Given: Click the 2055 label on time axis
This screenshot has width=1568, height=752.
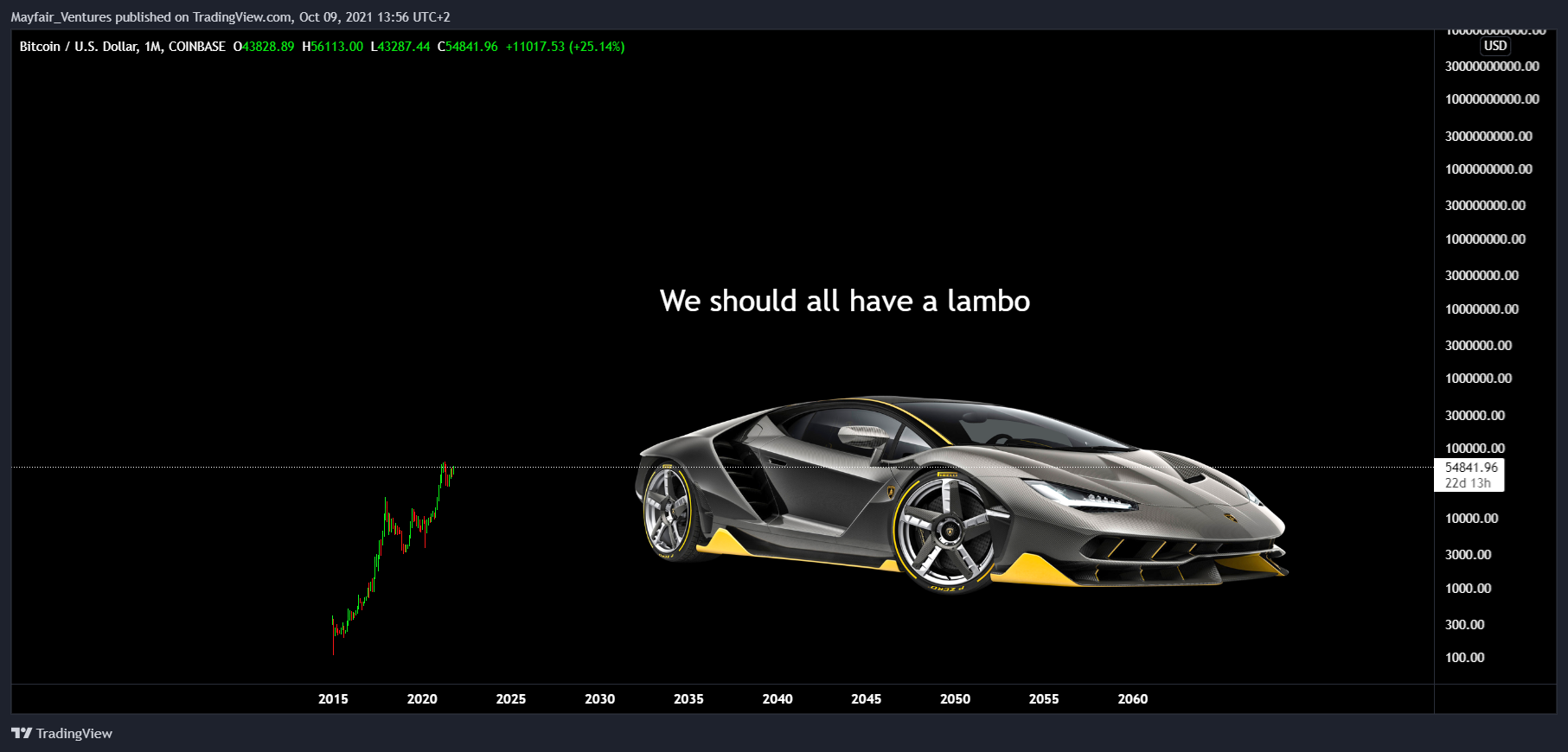Looking at the screenshot, I should click(x=1044, y=698).
